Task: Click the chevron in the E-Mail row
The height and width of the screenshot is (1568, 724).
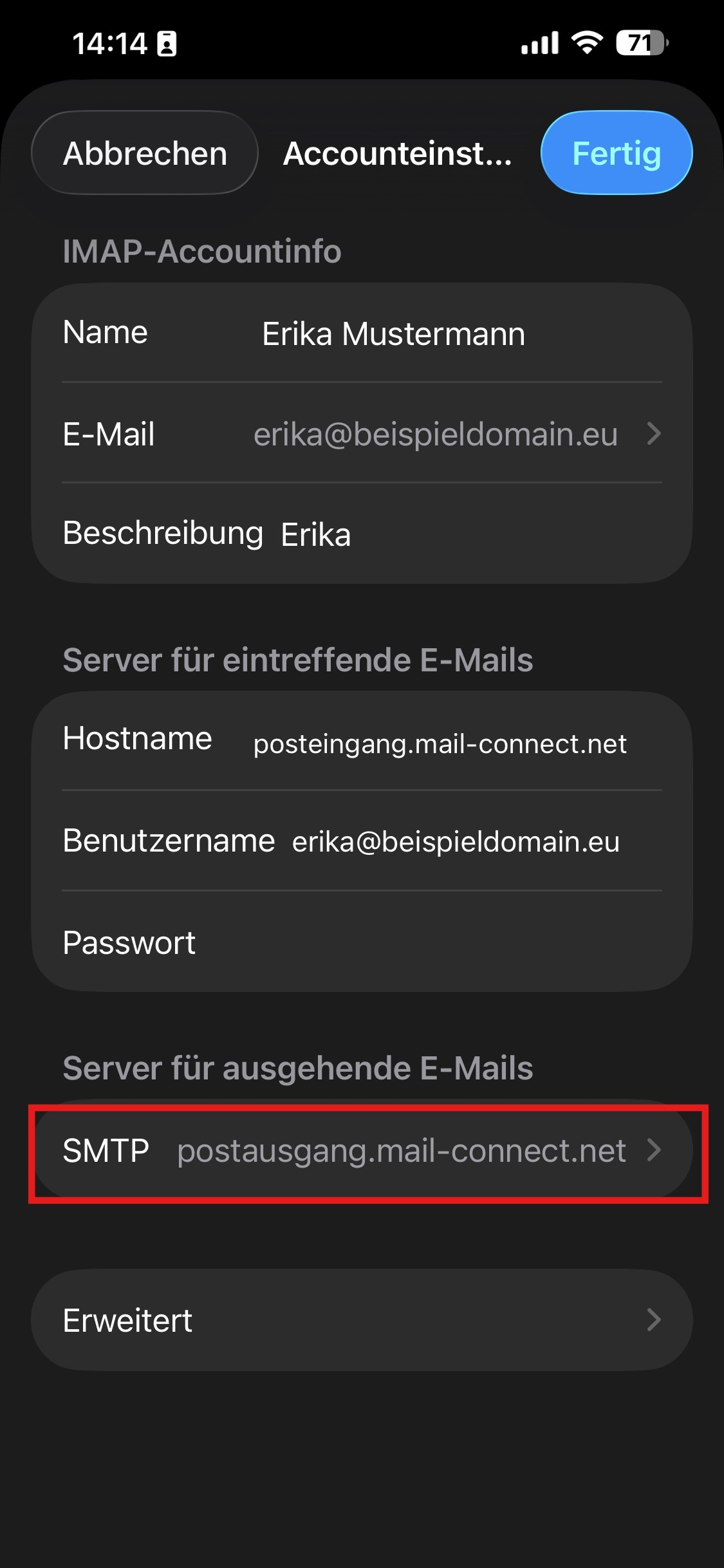Action: [654, 434]
